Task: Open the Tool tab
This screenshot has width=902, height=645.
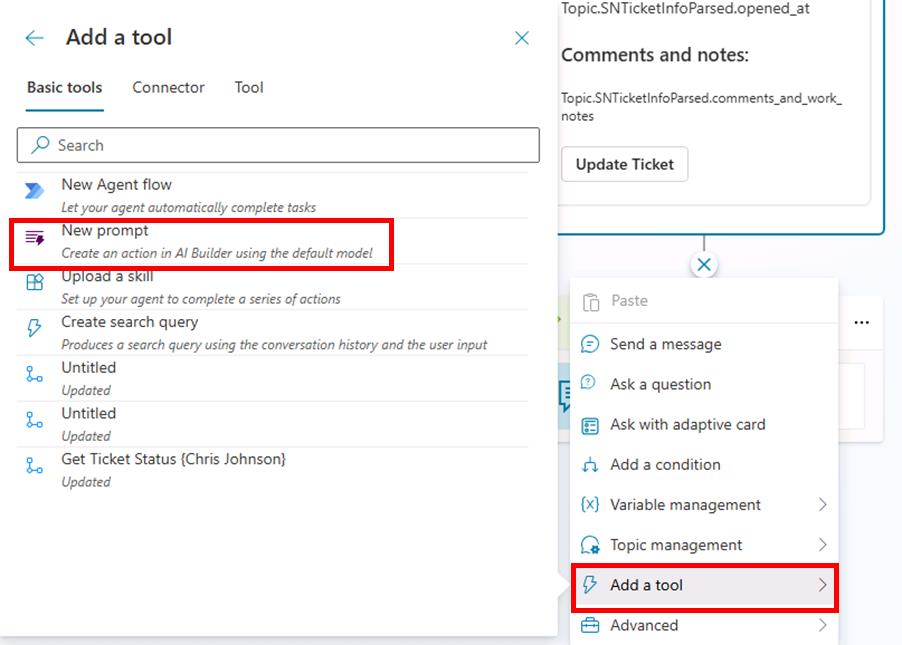Action: (x=249, y=88)
